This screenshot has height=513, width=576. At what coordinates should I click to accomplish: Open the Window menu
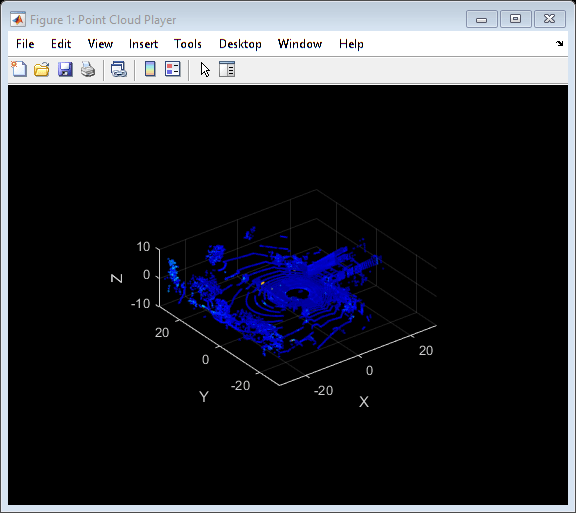point(300,44)
